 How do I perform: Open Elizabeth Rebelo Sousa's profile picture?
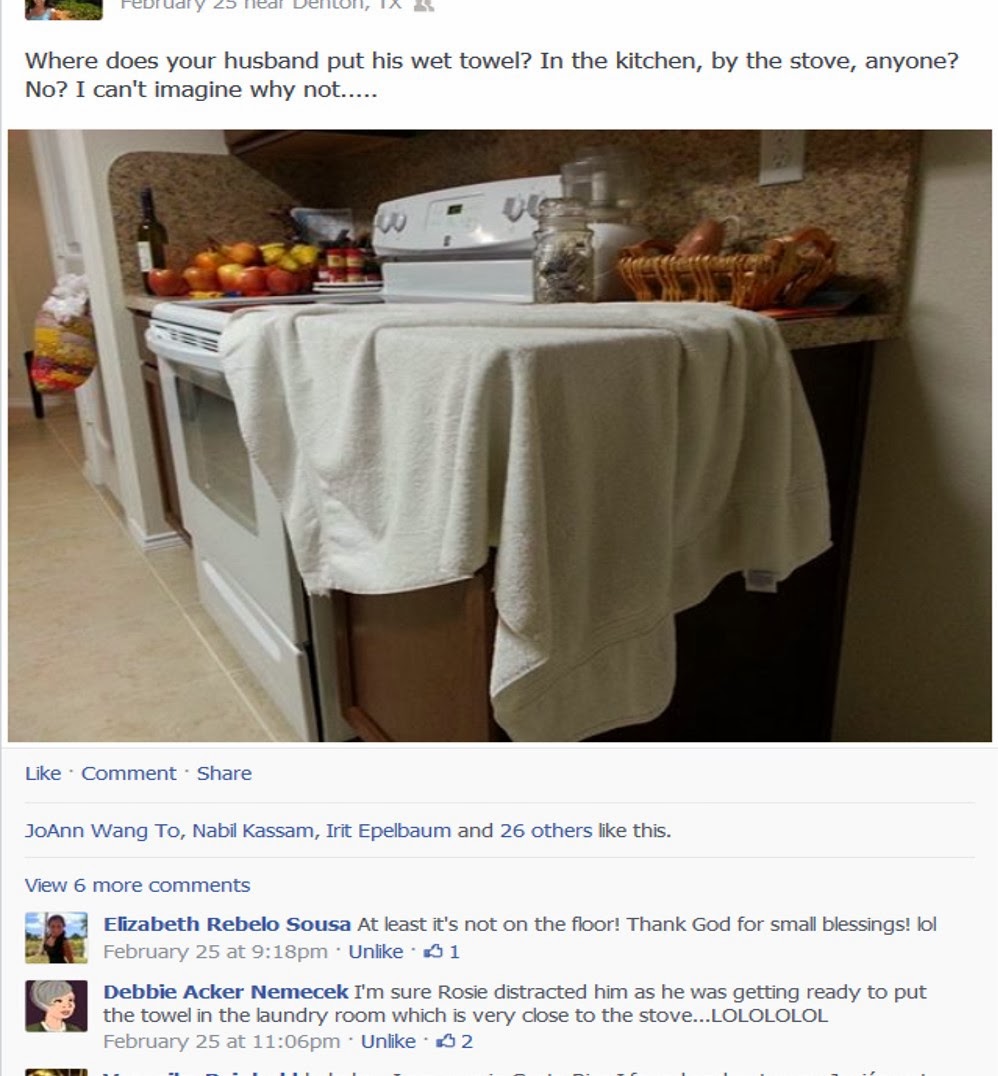click(56, 937)
